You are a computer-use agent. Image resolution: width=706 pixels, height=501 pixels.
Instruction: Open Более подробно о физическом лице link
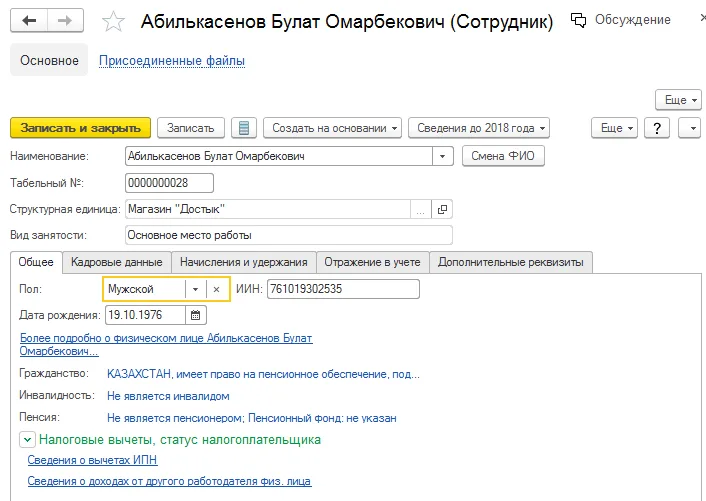click(166, 344)
